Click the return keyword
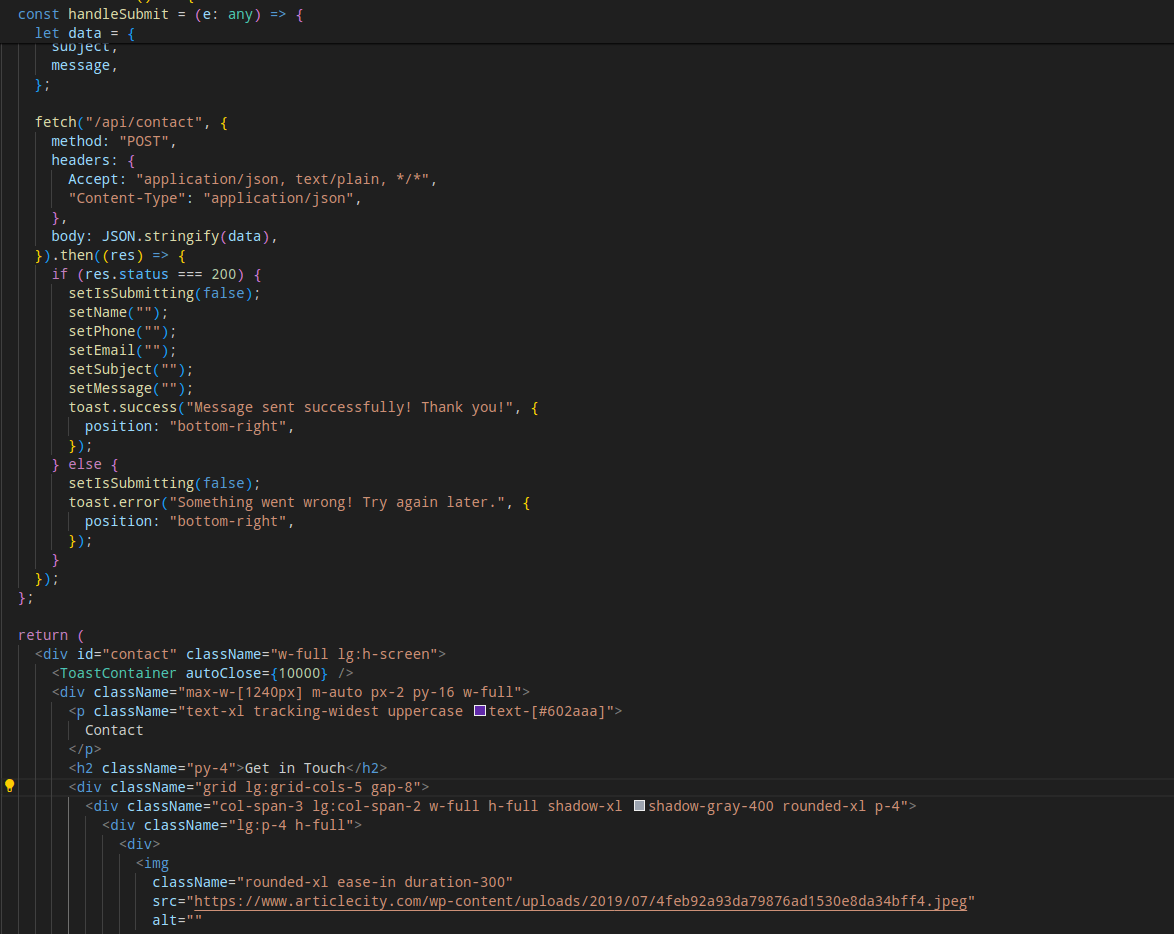 [x=43, y=635]
